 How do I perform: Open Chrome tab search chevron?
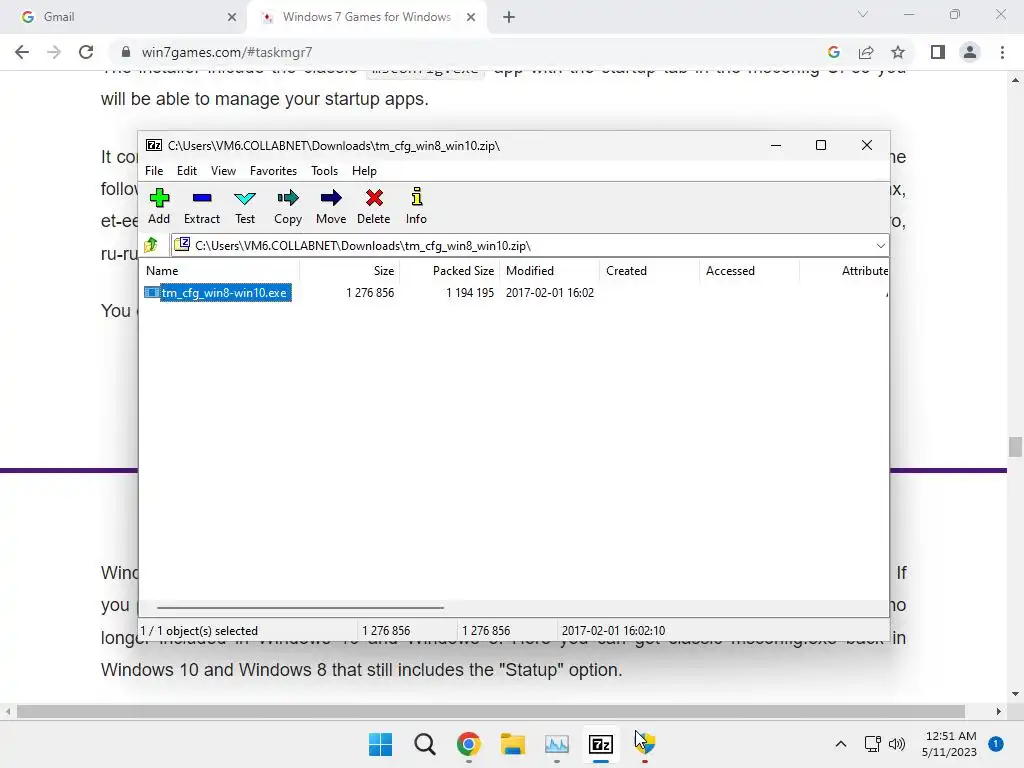coord(863,14)
